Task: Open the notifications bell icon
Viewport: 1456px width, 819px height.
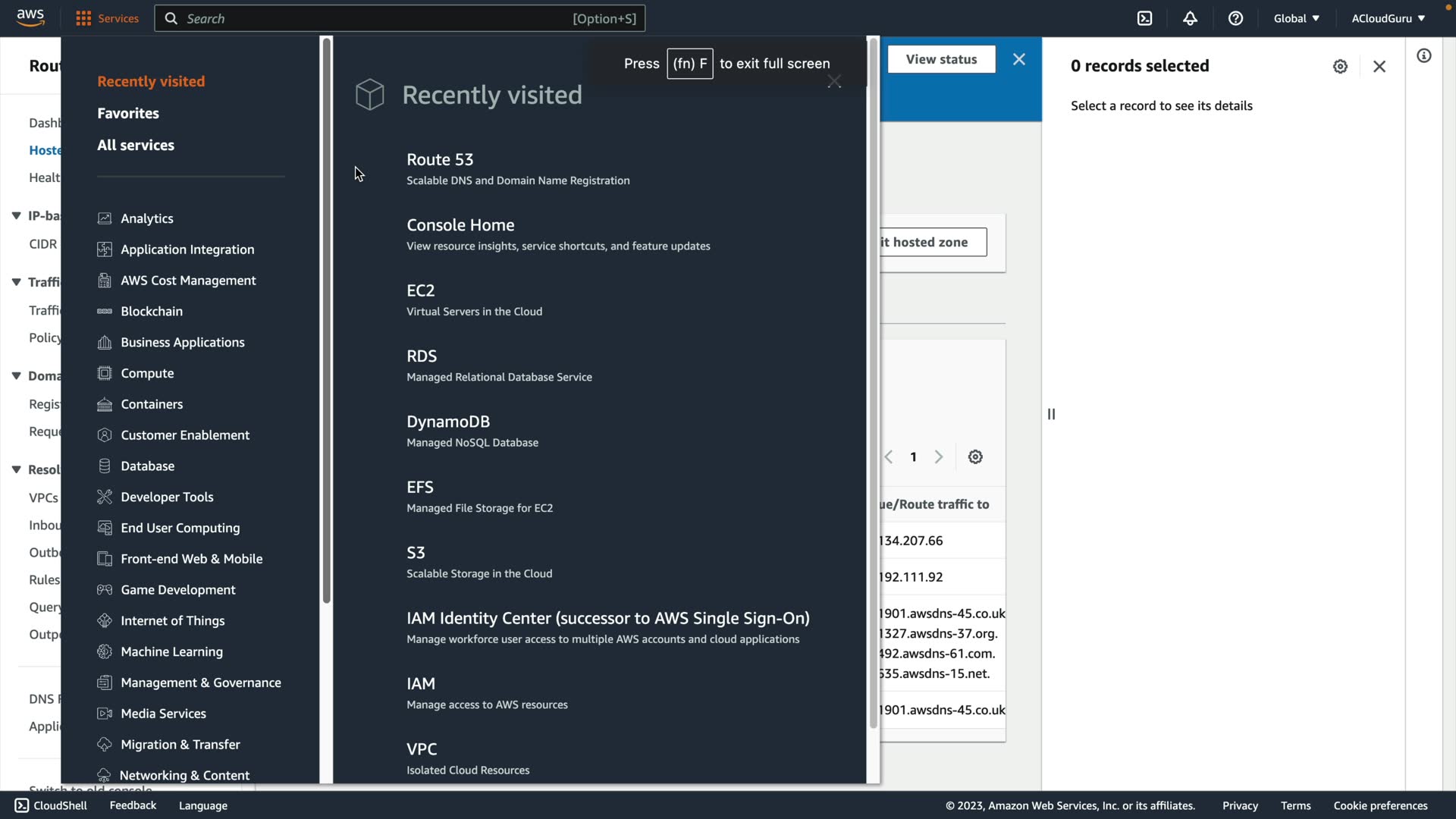Action: coord(1190,18)
